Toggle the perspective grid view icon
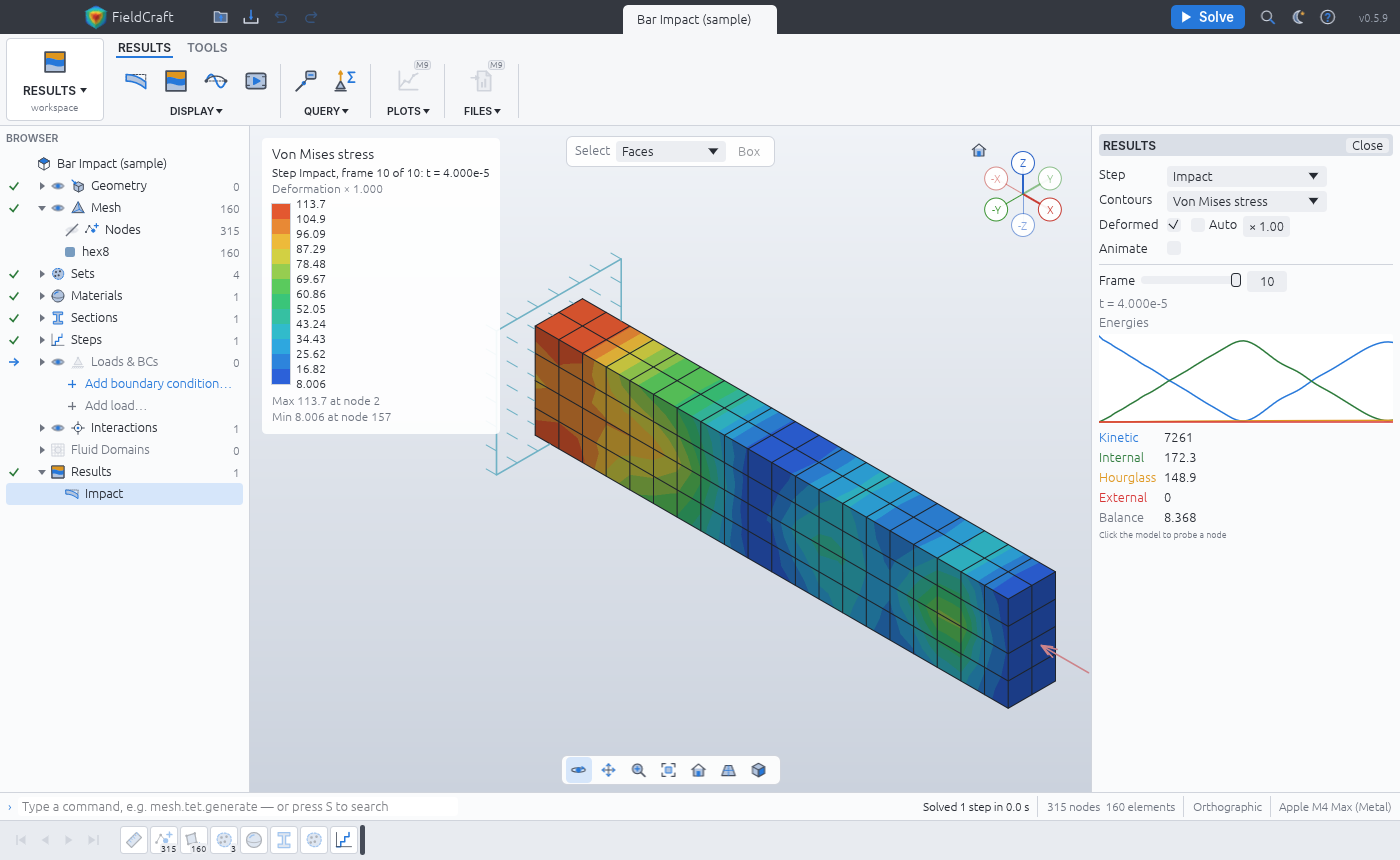 tap(728, 770)
